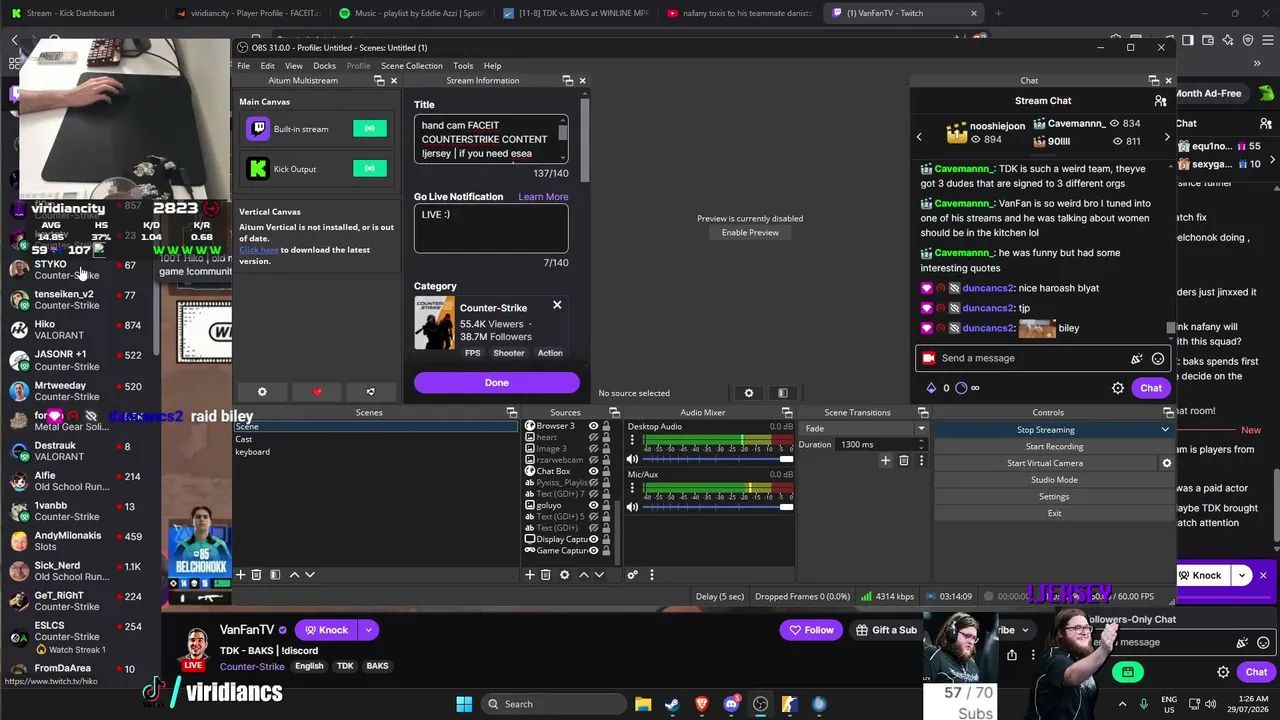Open source properties gear in Sources dock

click(564, 575)
